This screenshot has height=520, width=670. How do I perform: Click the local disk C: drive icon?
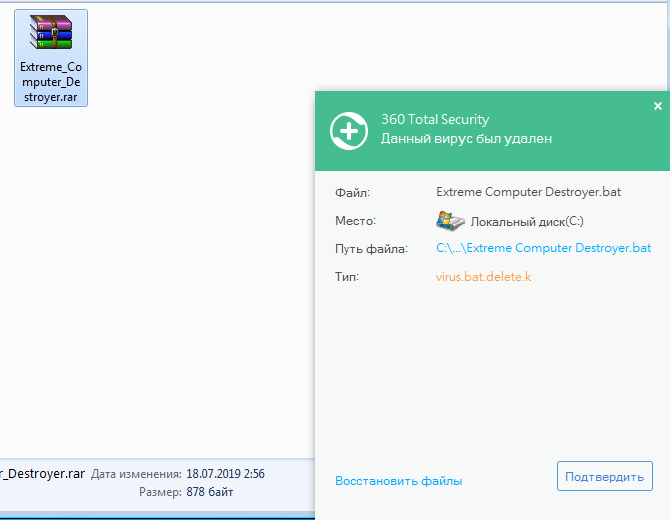tap(450, 221)
